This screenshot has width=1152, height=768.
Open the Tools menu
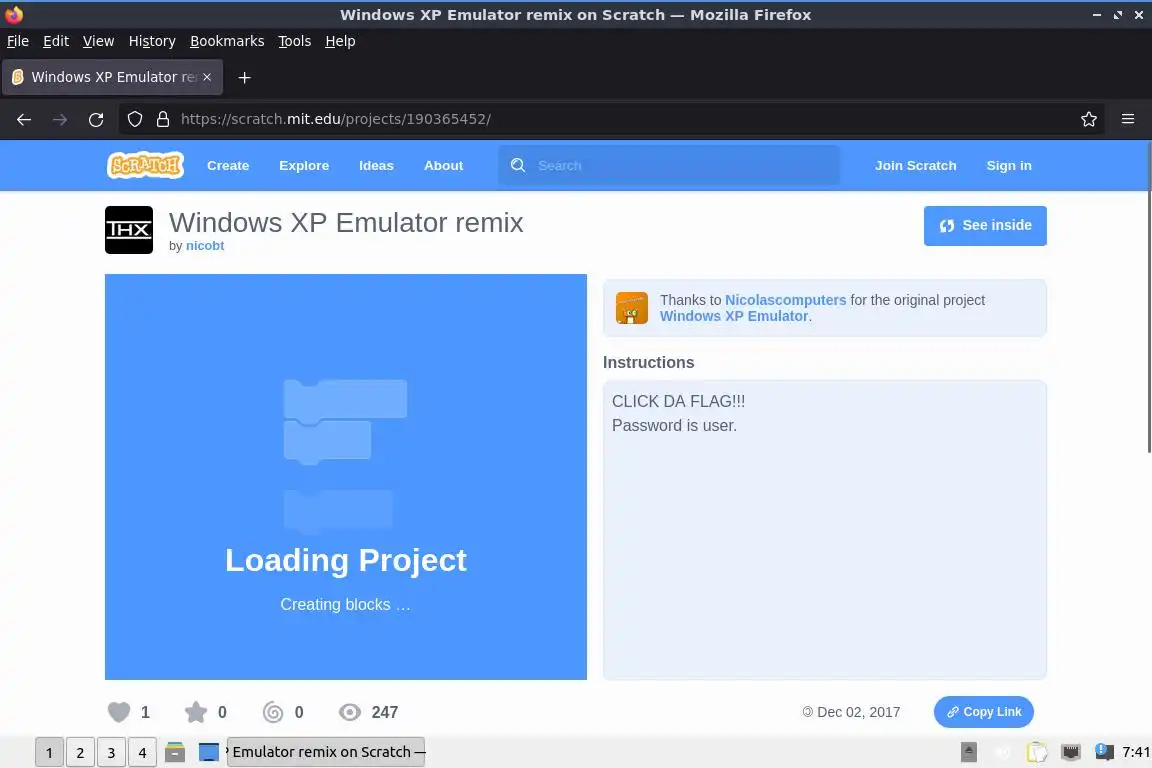(295, 41)
